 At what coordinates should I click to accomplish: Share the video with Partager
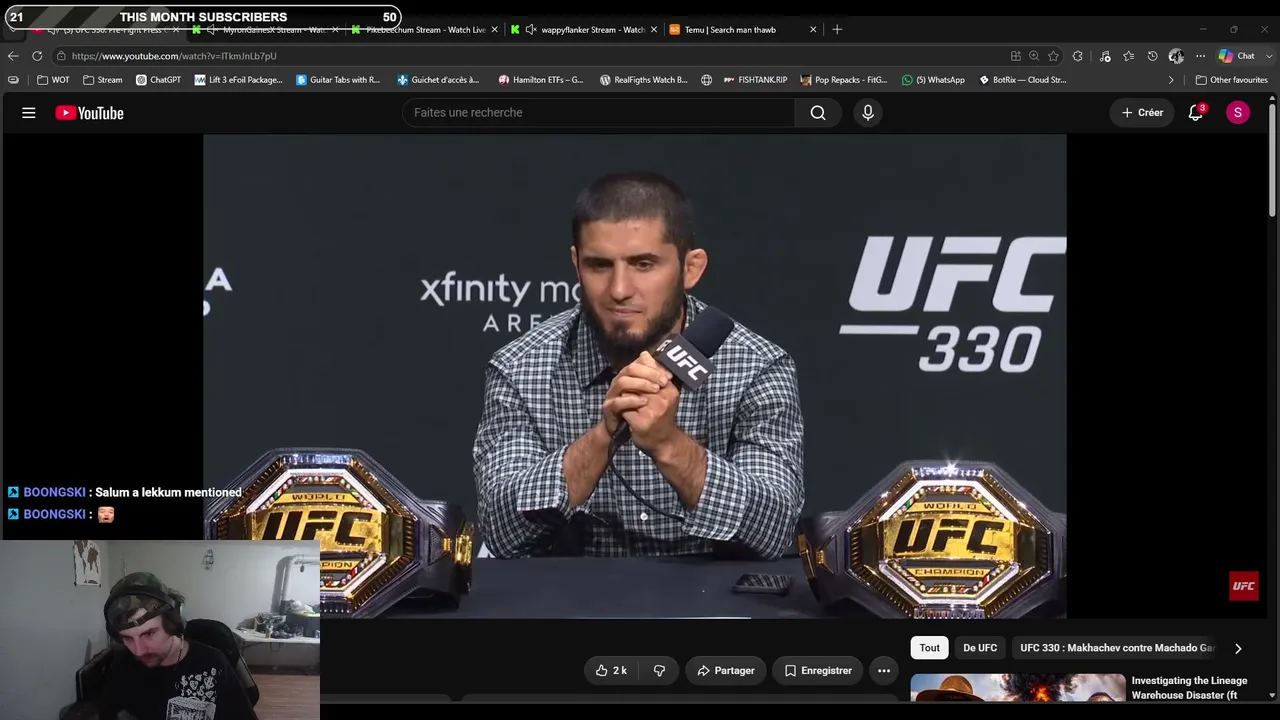click(x=725, y=671)
